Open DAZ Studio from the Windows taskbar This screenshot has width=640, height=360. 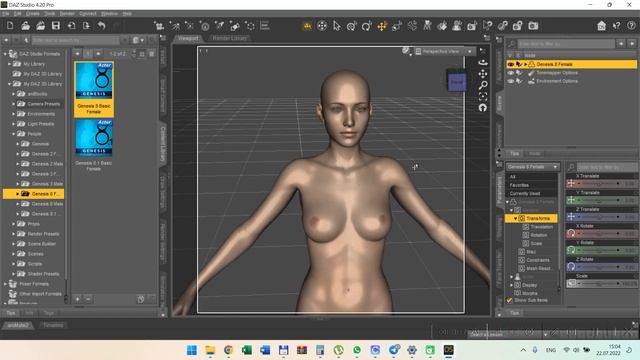tap(448, 350)
